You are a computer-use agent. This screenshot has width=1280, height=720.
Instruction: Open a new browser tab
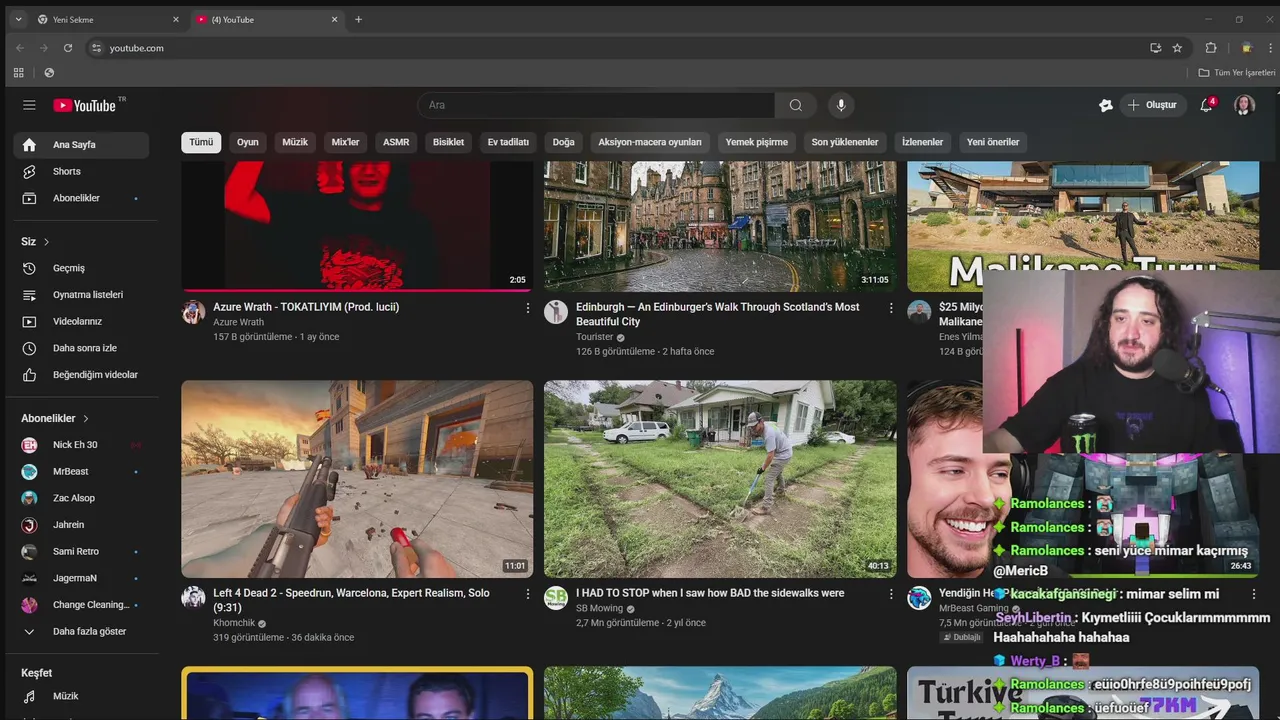click(358, 20)
